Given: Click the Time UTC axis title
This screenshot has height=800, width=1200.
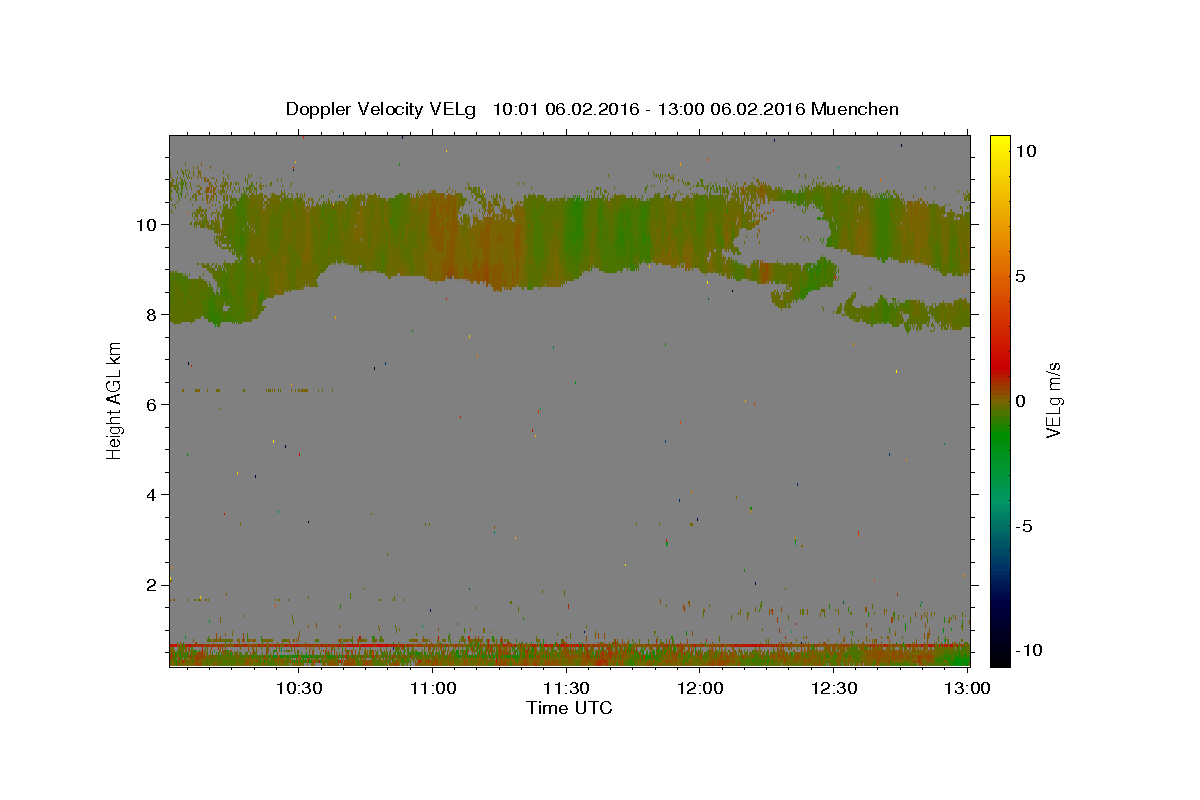Looking at the screenshot, I should click(569, 709).
